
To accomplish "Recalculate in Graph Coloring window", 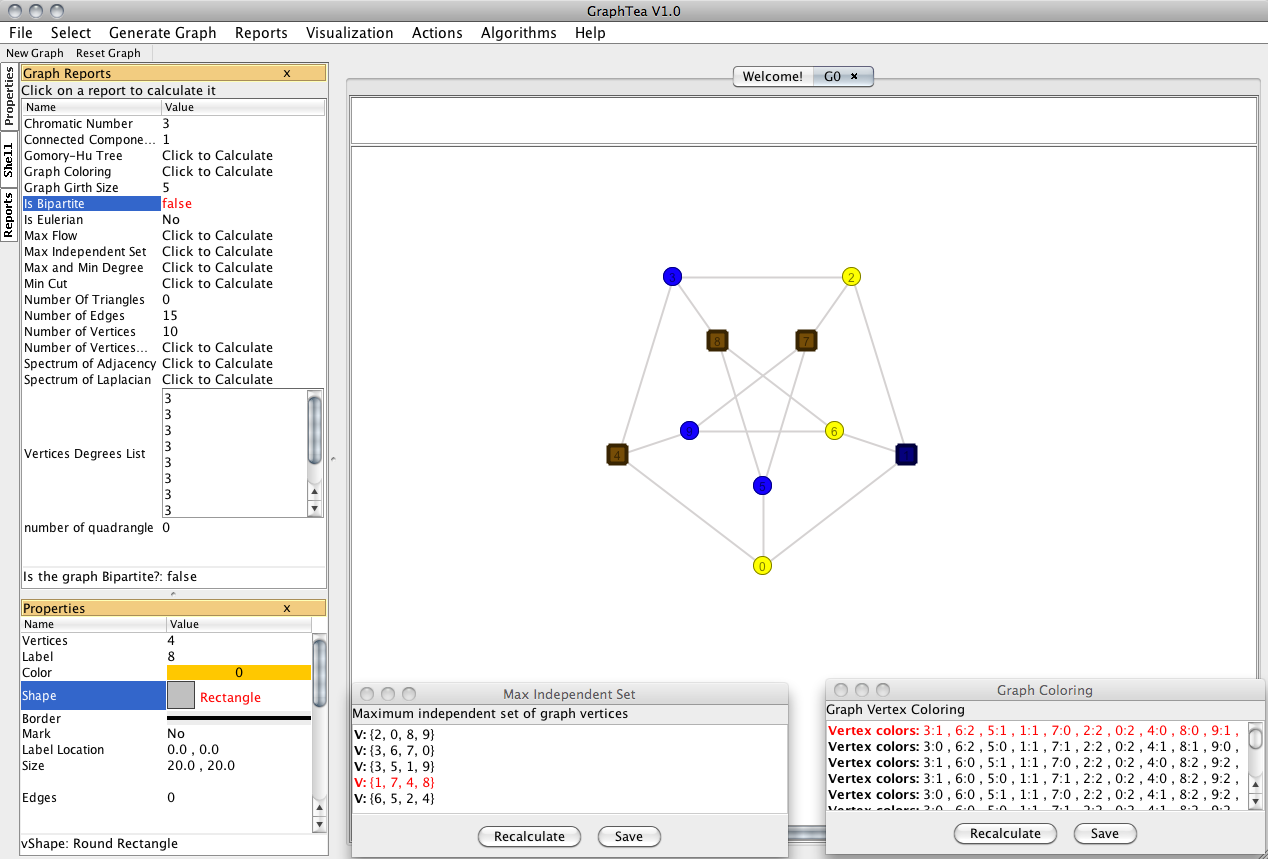I will (1005, 833).
